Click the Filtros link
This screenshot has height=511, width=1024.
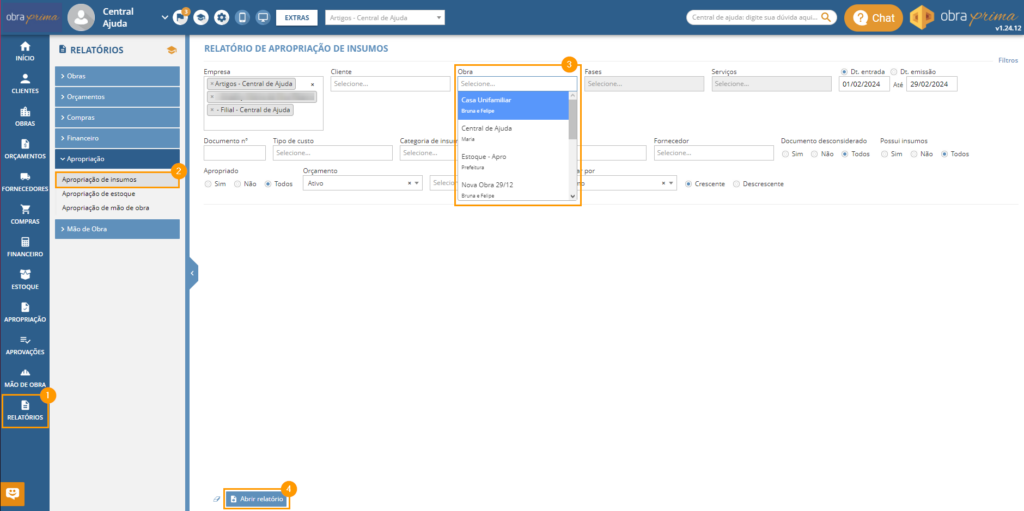click(1008, 60)
